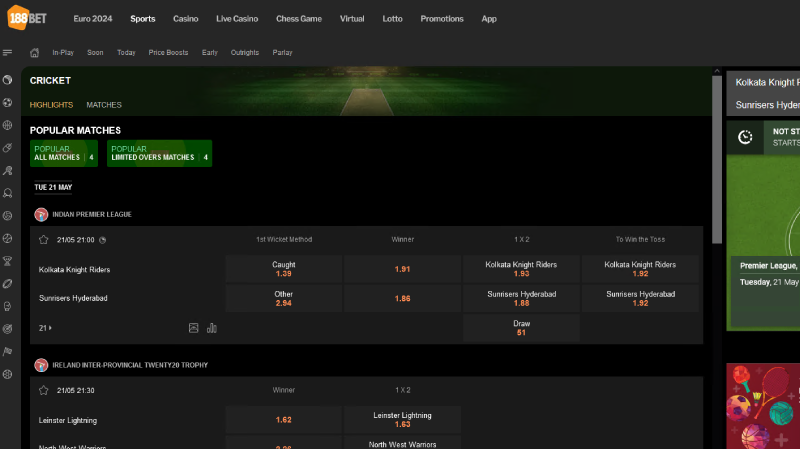Select the flag icon in left sidebar
The height and width of the screenshot is (449, 800).
tap(7, 352)
